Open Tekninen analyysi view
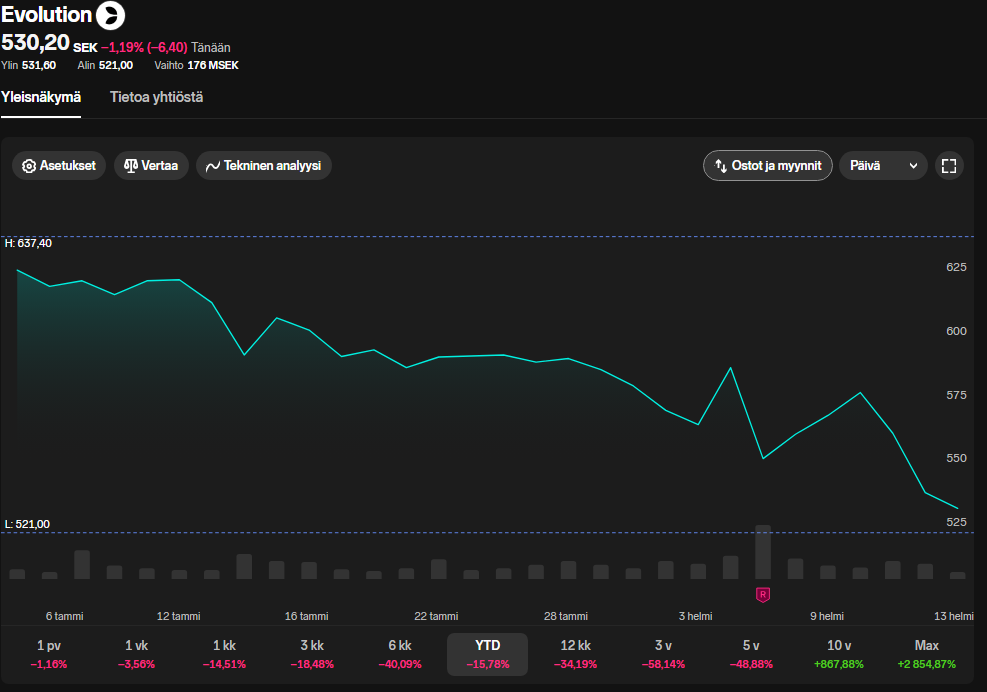This screenshot has height=692, width=987. pyautogui.click(x=263, y=166)
